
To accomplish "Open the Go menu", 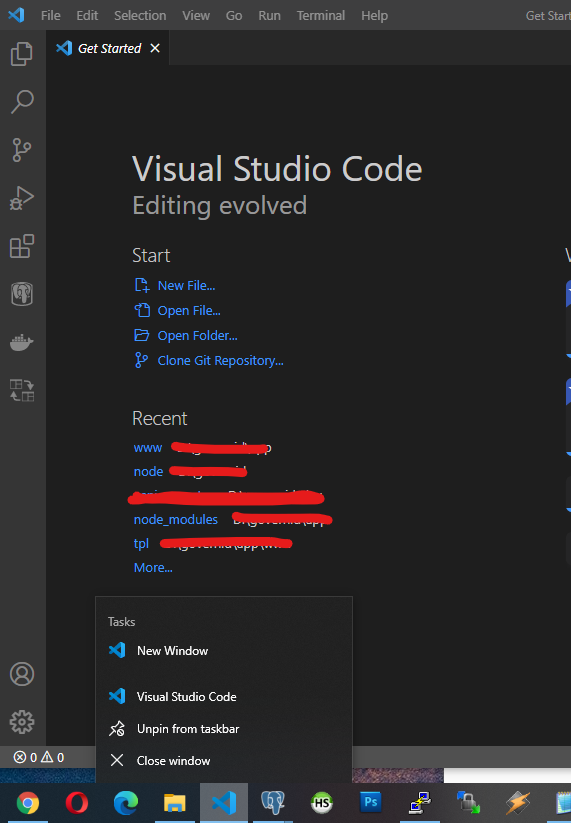I will [234, 16].
